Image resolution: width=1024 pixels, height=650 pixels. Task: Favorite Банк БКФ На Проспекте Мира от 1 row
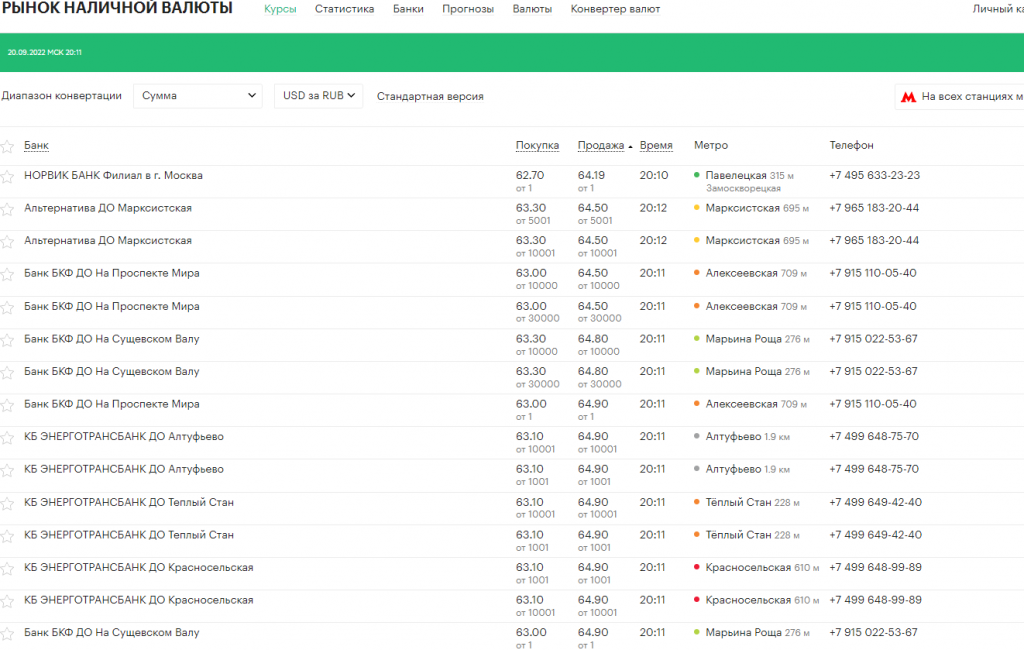pos(7,405)
